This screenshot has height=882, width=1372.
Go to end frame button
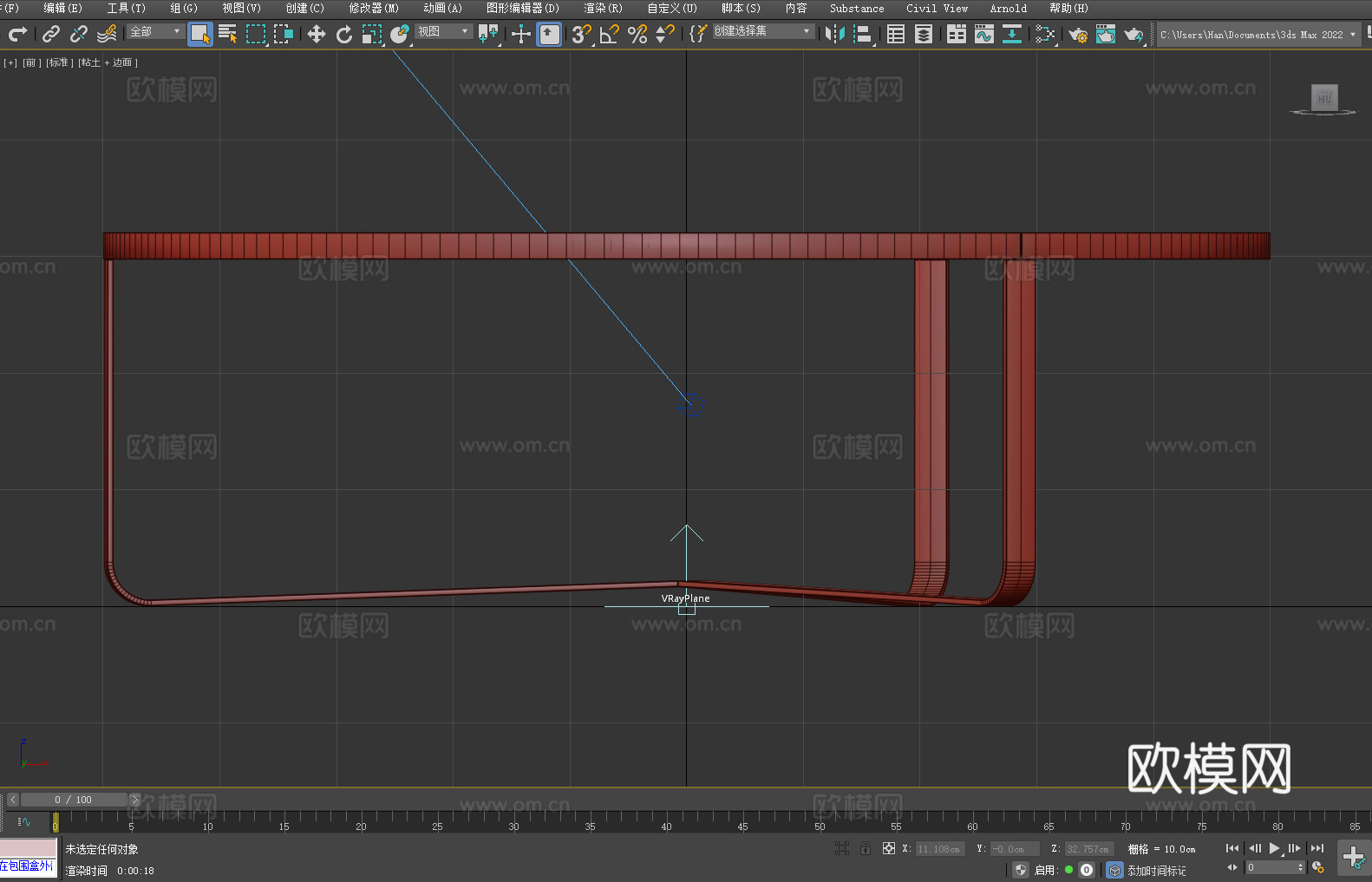click(1317, 848)
